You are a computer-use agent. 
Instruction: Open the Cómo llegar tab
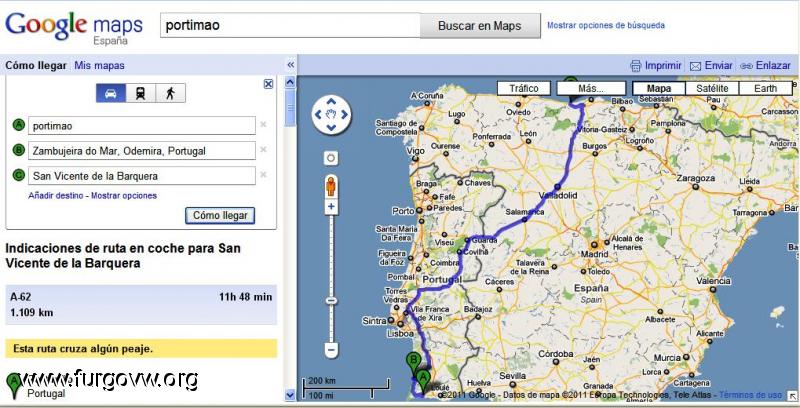36,65
